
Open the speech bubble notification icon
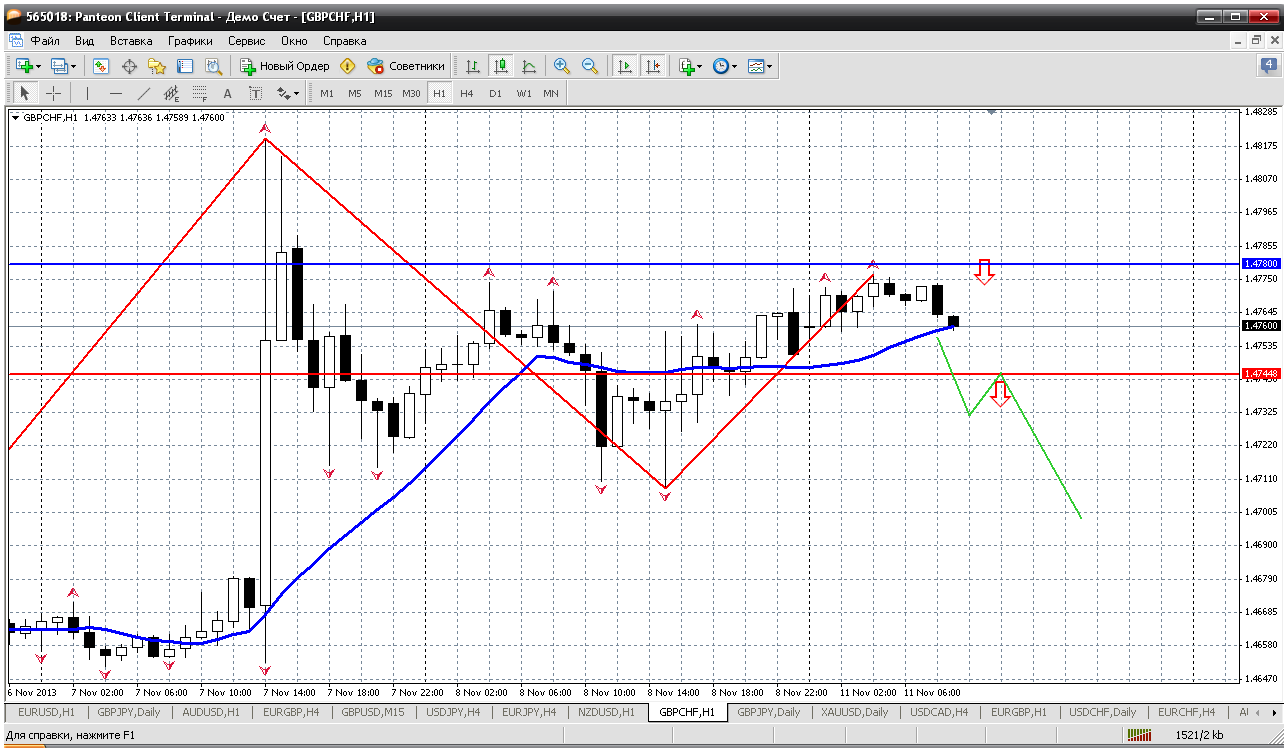pos(1268,66)
